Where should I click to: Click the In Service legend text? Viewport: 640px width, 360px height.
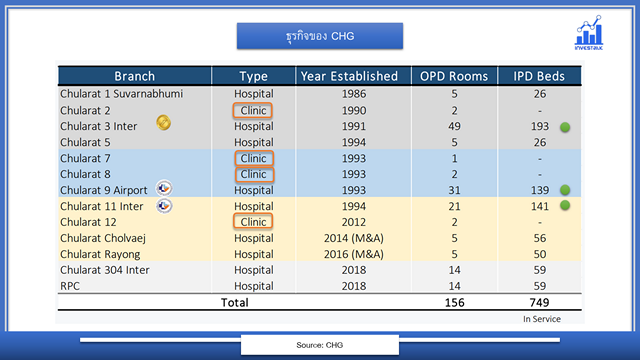tap(542, 319)
